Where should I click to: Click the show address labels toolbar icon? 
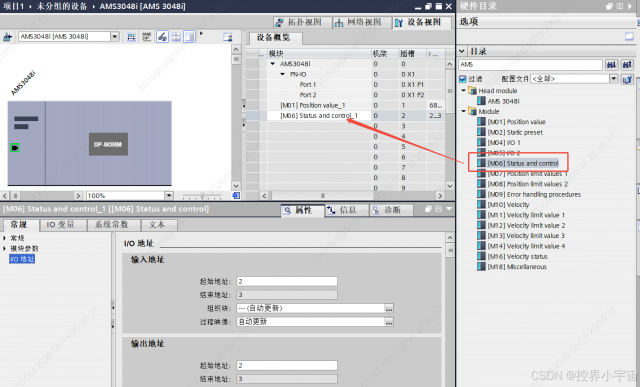131,37
